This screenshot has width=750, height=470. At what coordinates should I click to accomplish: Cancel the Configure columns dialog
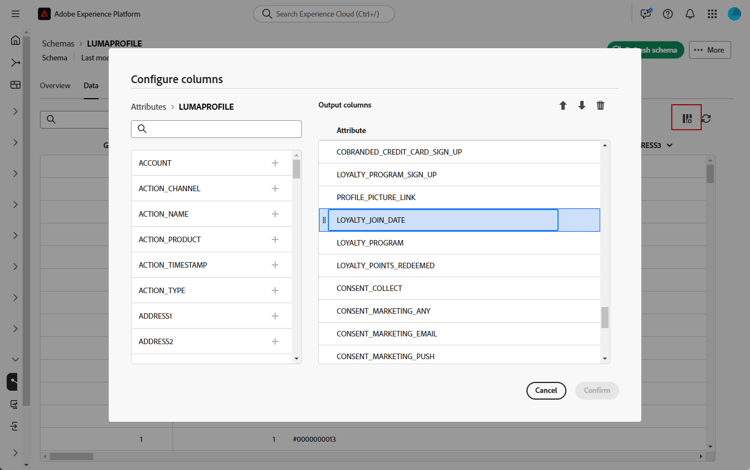[546, 391]
